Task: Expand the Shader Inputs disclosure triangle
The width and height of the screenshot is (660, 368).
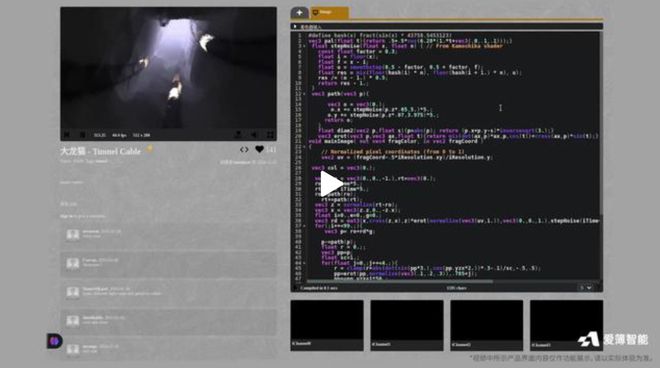Action: coord(295,27)
